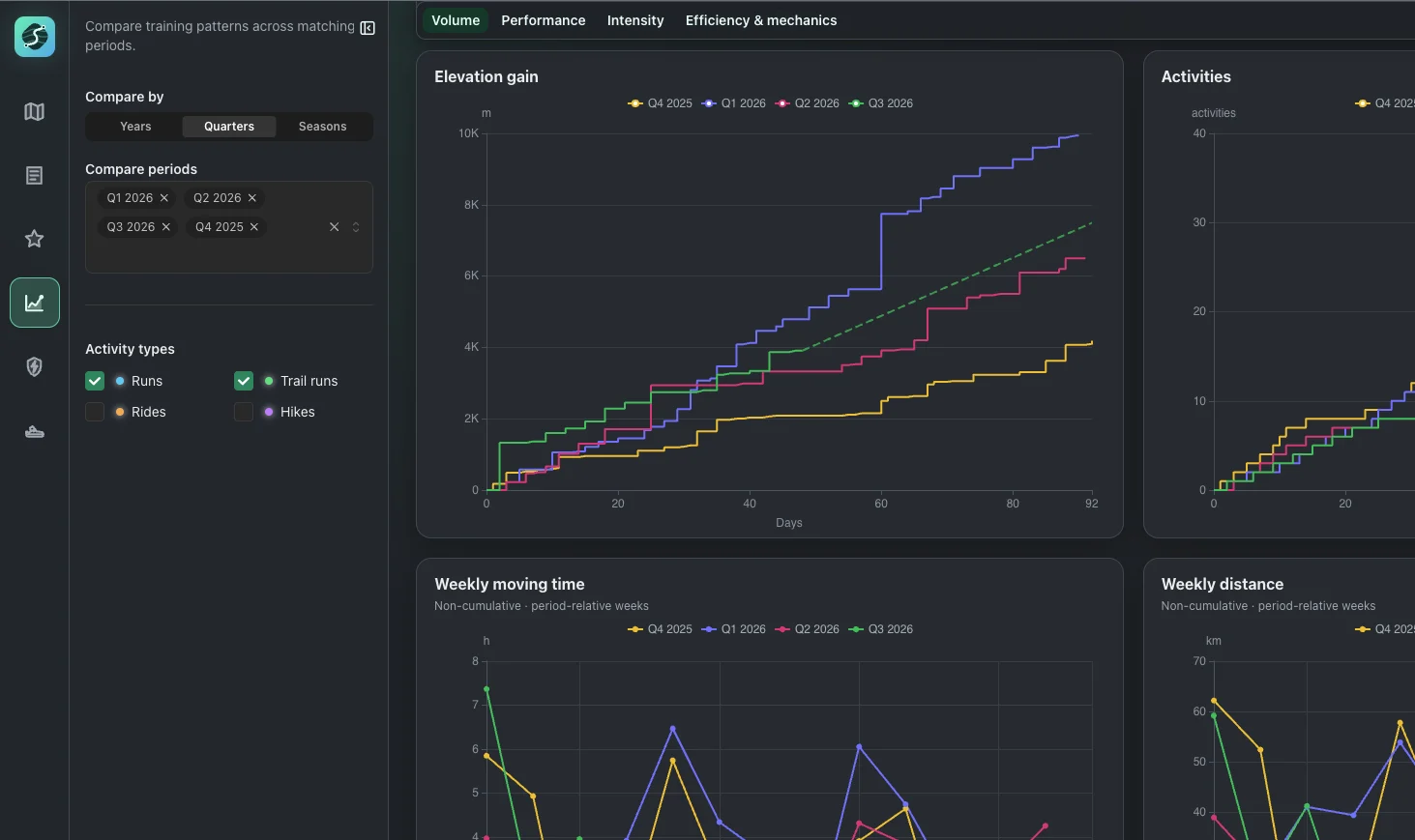The width and height of the screenshot is (1415, 840).
Task: Click the Compare by label
Action: [125, 97]
